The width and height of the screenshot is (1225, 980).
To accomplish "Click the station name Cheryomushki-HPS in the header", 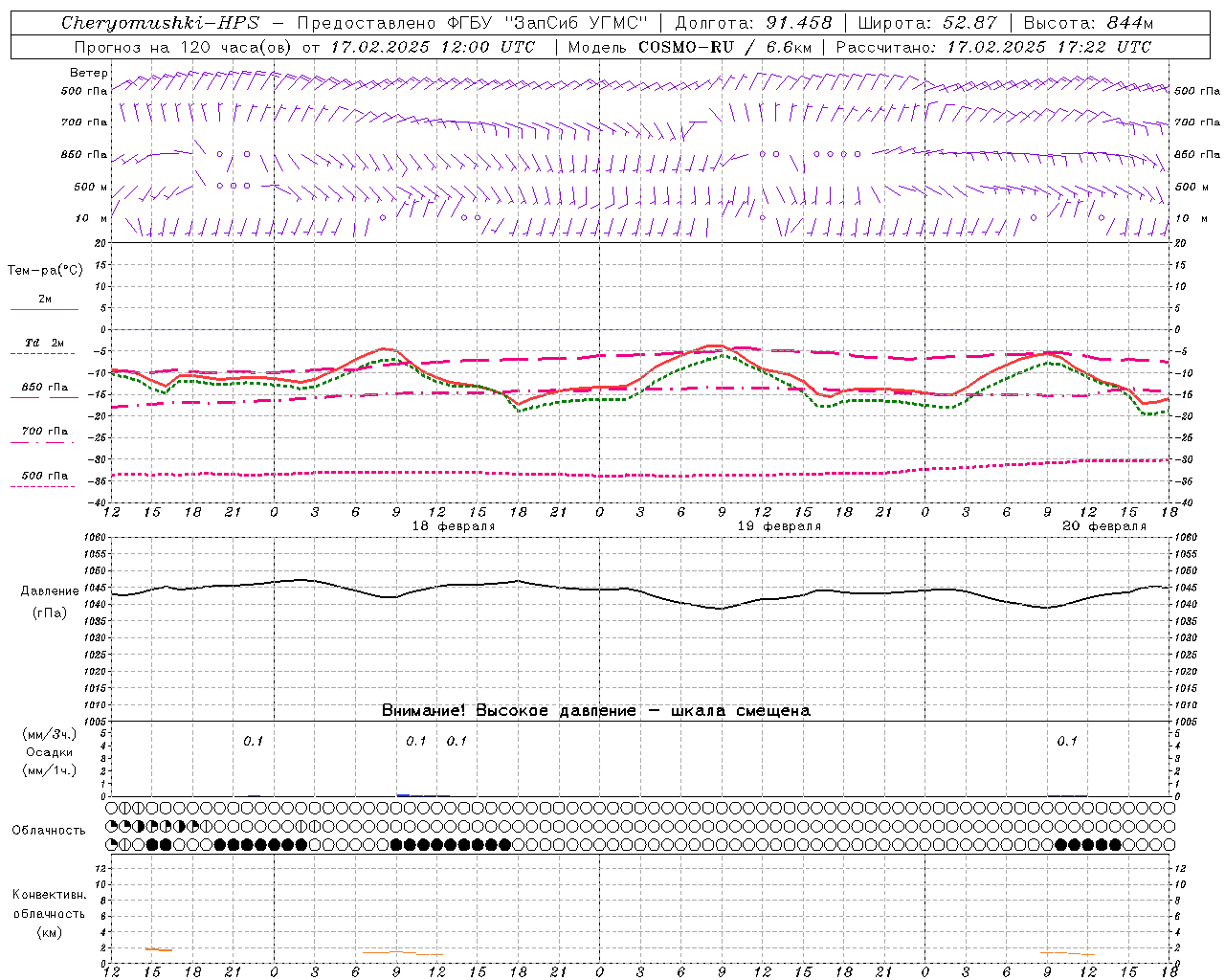I will (161, 23).
